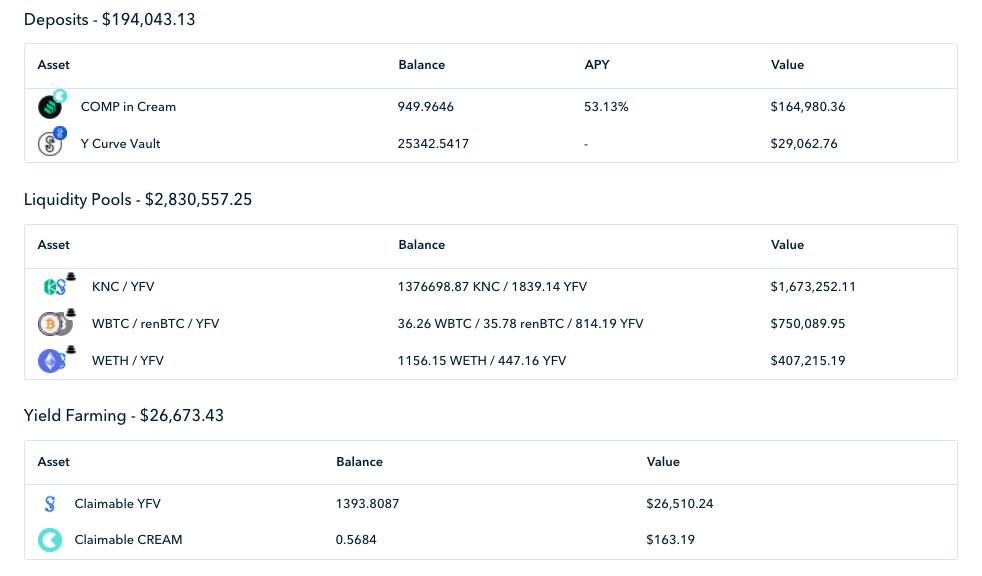Click the Claimable CREAM label
Screen dimensions: 982x576
pos(128,540)
